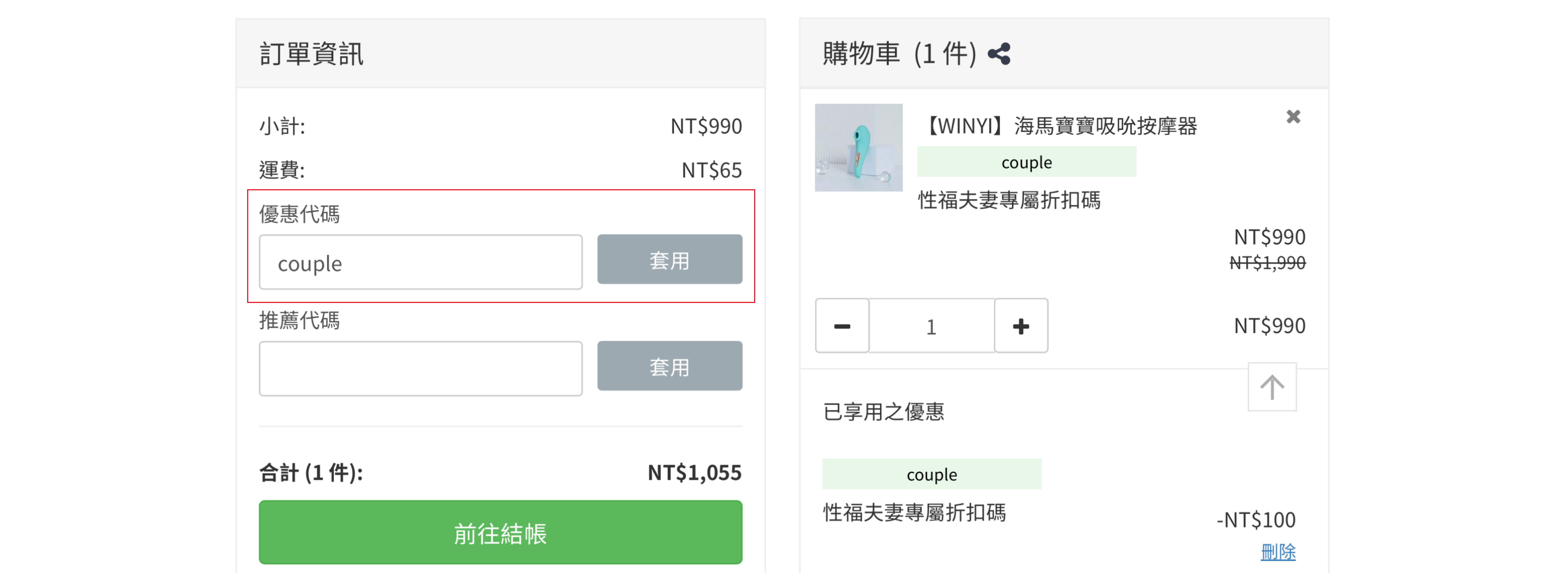Click the 優惠代碼 coupon code input field

click(x=420, y=262)
